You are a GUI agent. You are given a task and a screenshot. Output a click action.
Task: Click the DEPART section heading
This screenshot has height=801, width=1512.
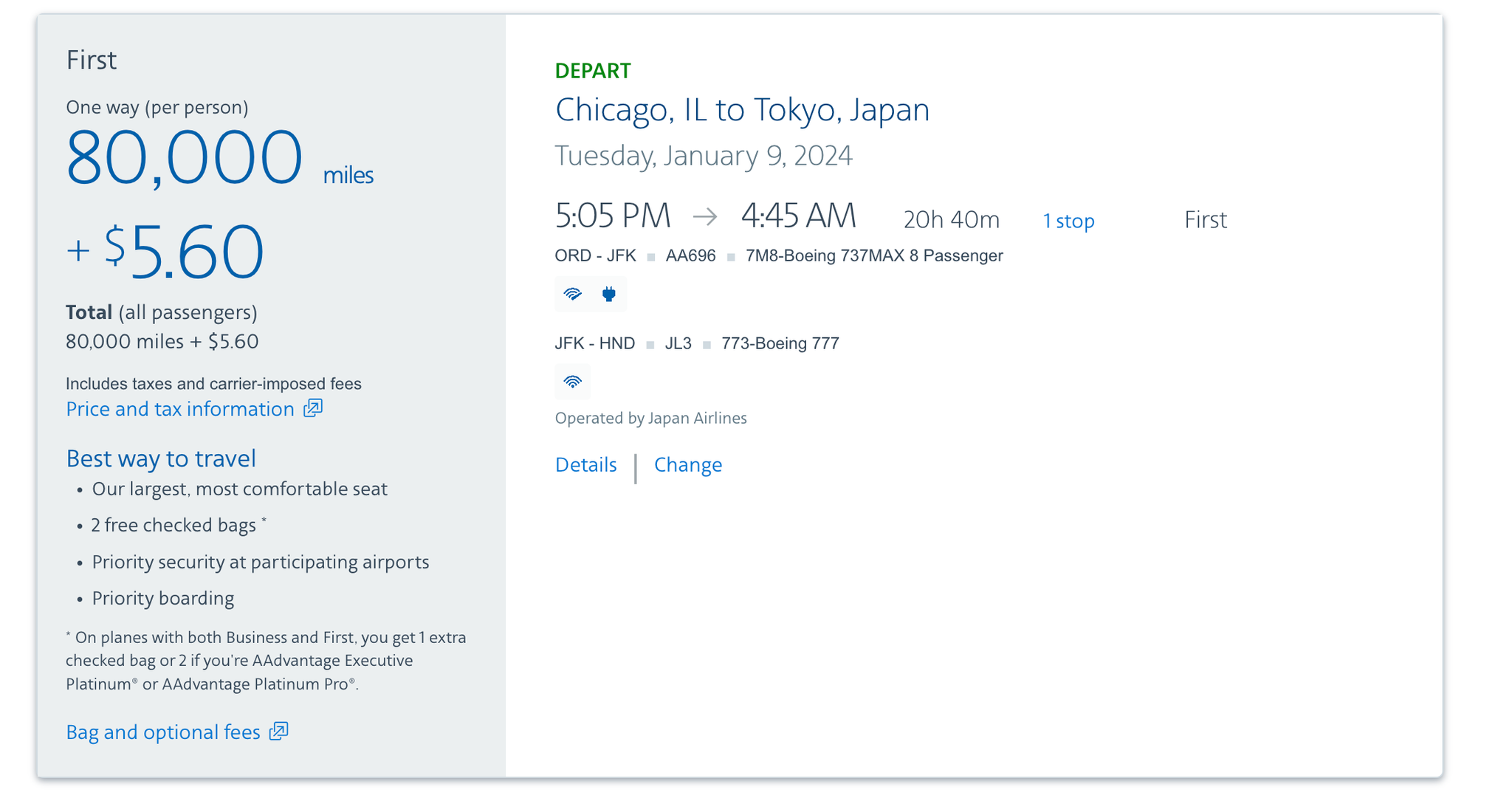coord(591,70)
